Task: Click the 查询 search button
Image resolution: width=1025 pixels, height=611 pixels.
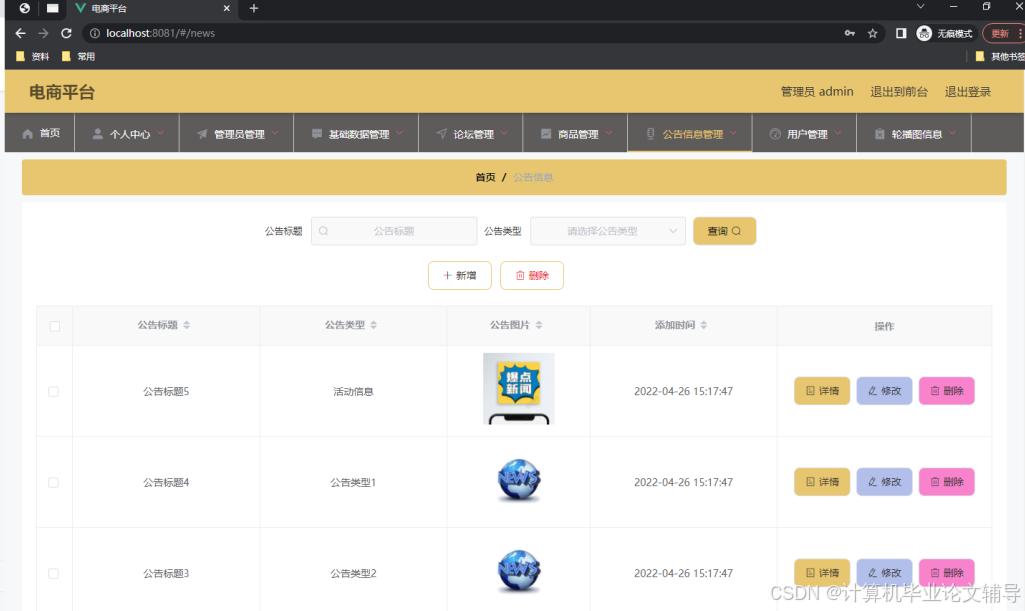Action: (x=724, y=231)
